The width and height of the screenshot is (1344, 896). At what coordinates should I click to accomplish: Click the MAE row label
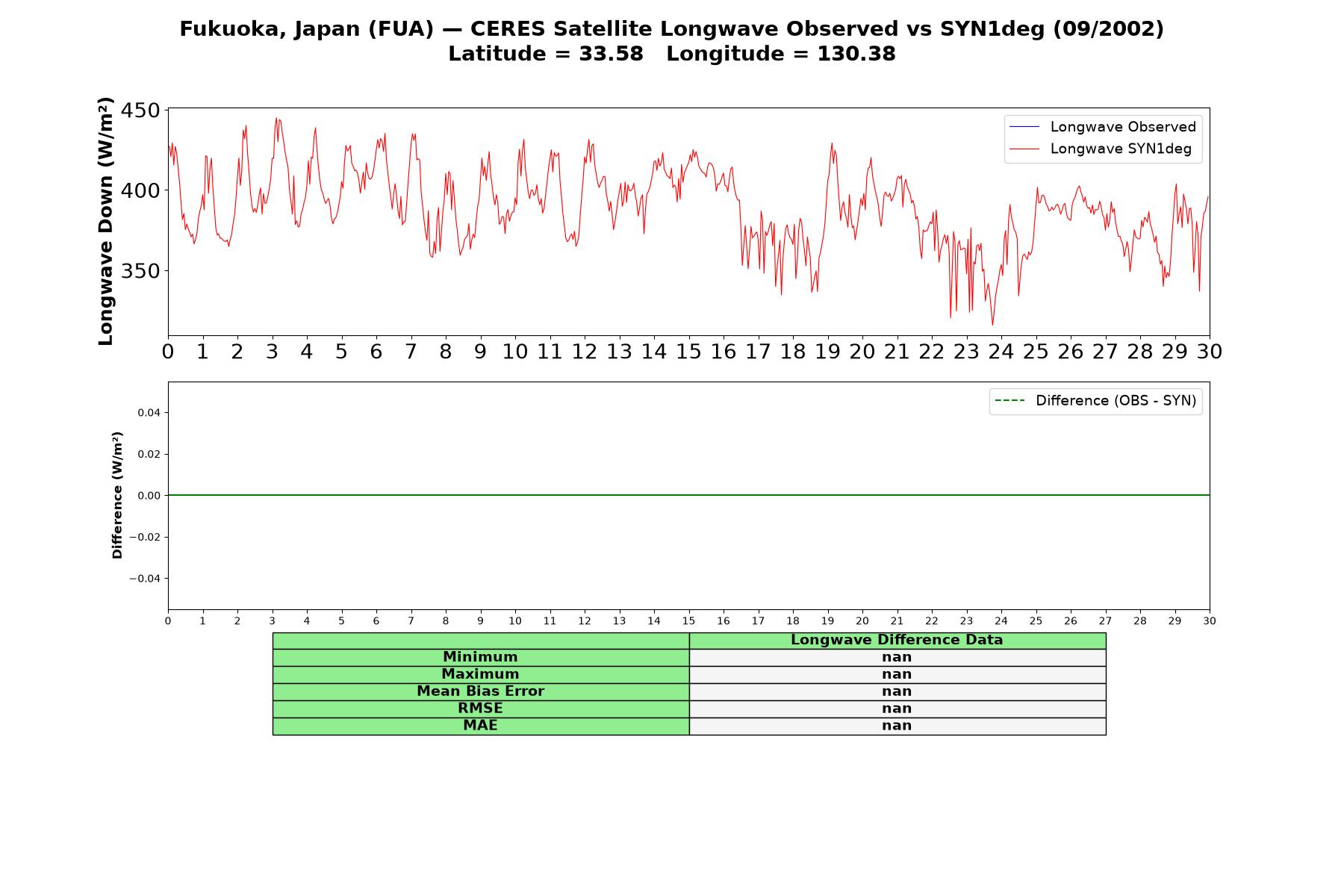click(480, 726)
